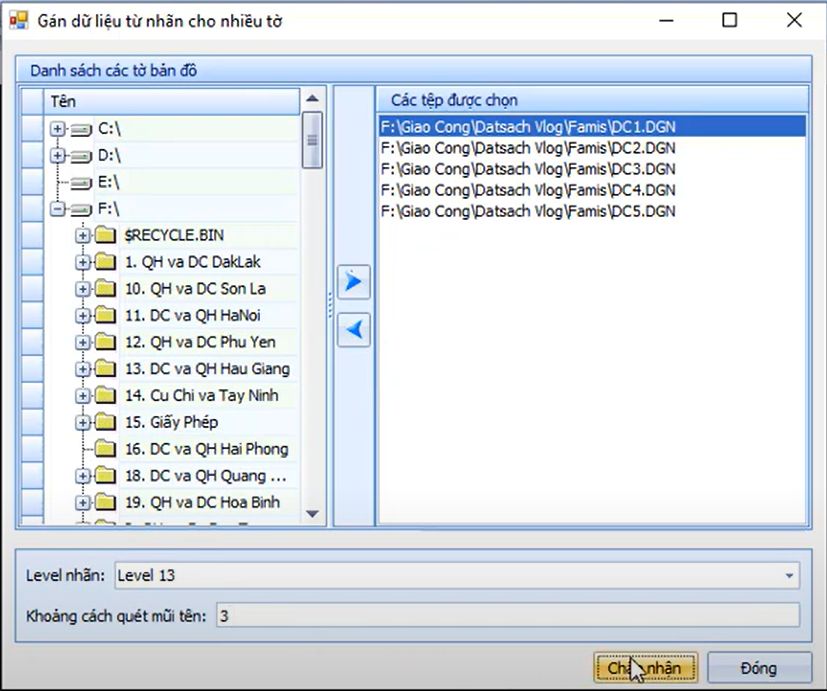This screenshot has width=827, height=691.
Task: Open the Level nhãn dropdown
Action: pos(790,576)
